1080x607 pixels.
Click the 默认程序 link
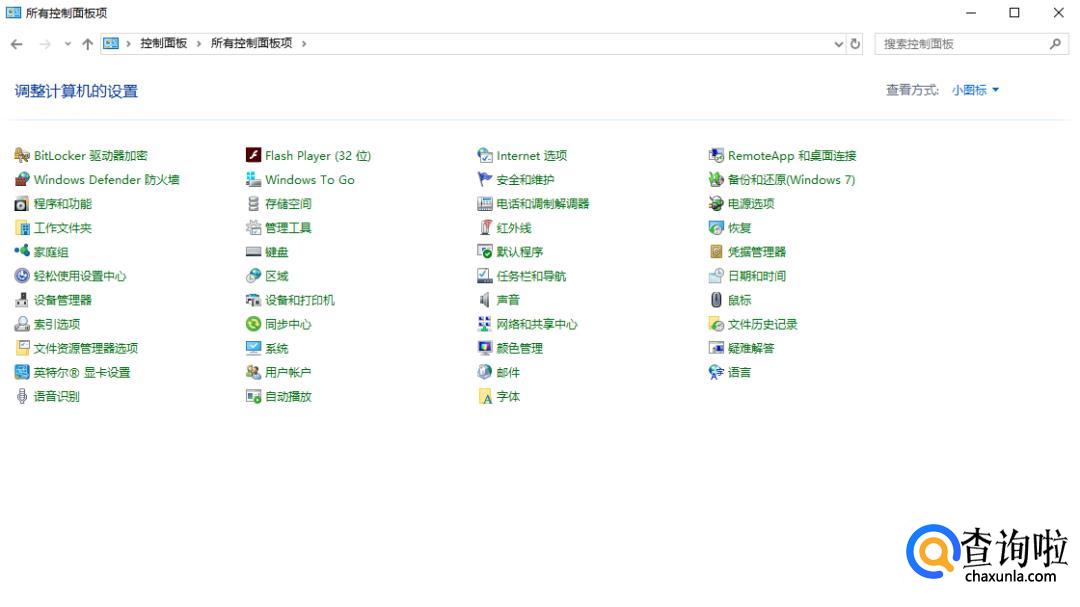click(520, 252)
